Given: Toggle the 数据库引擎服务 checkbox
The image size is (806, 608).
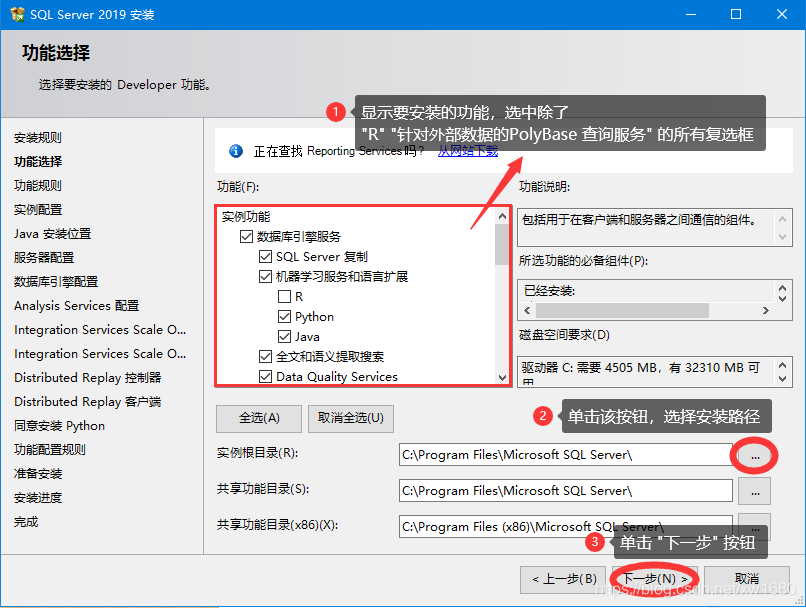Looking at the screenshot, I should (246, 236).
